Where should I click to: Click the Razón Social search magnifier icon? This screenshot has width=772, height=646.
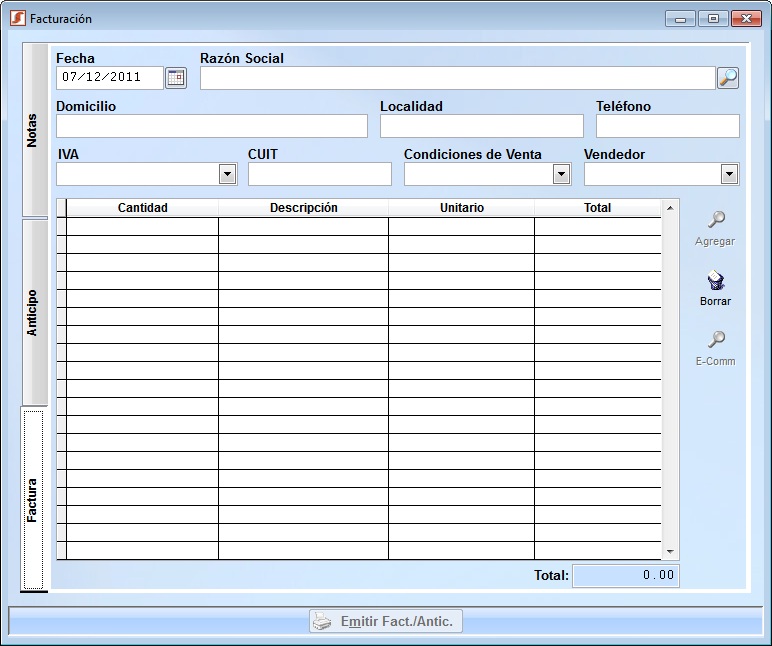[728, 78]
